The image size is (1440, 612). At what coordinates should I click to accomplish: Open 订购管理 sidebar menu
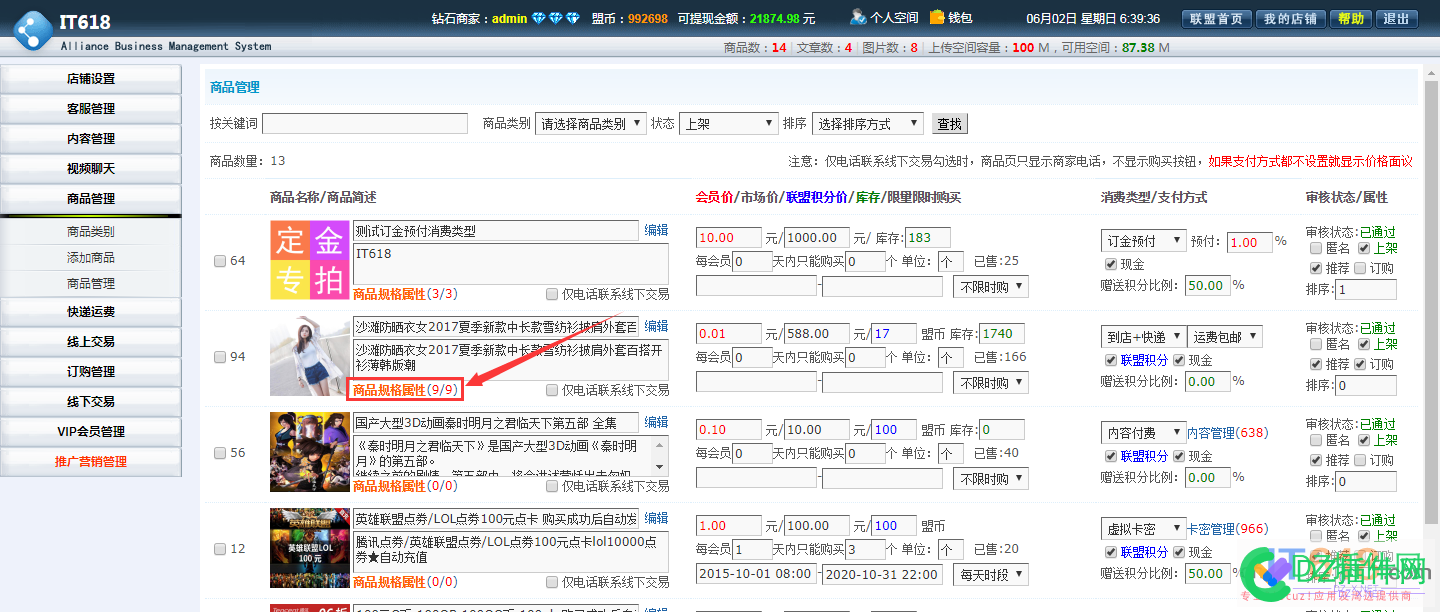(x=91, y=372)
